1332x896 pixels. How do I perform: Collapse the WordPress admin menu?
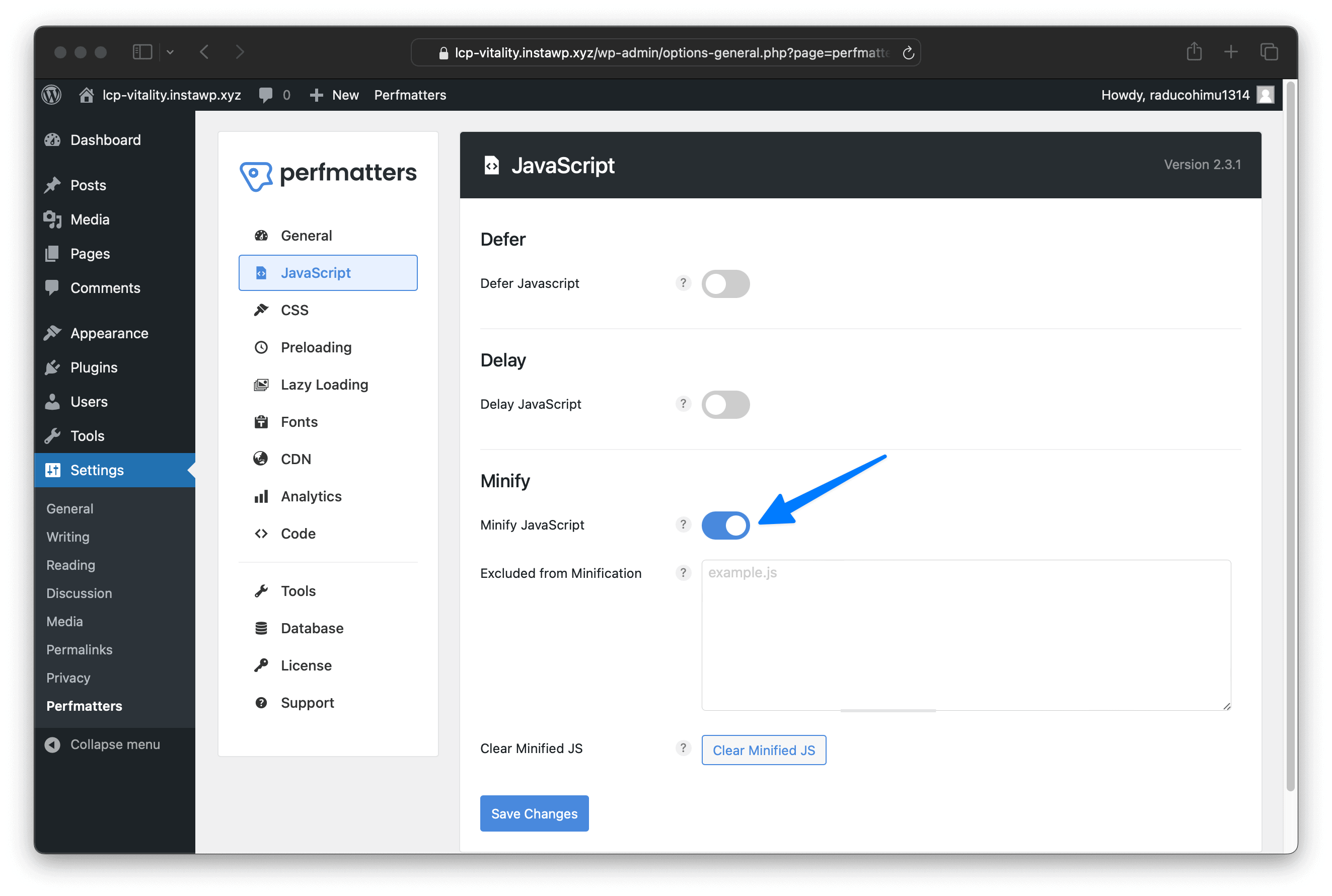point(103,744)
